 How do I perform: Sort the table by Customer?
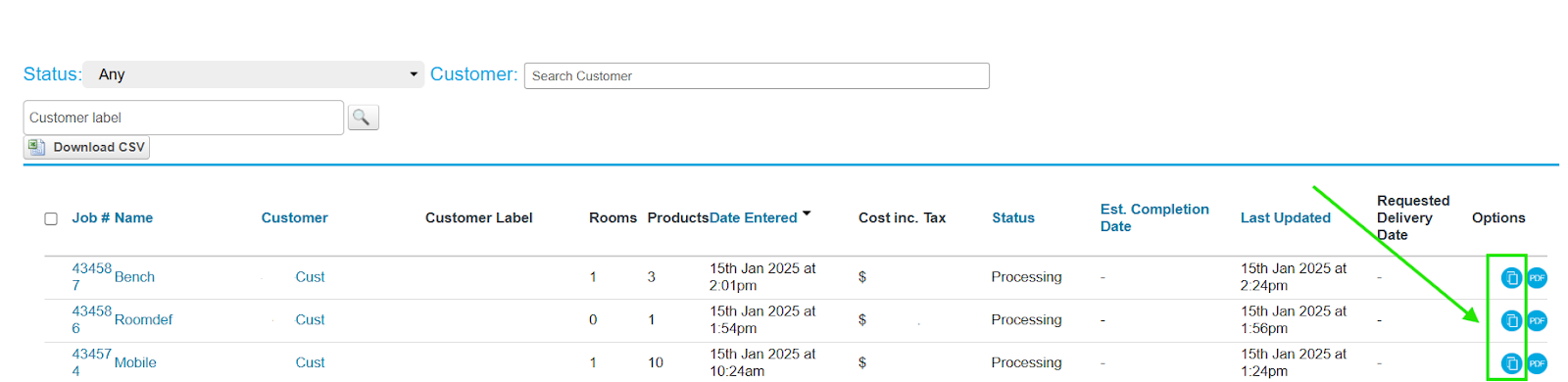point(294,217)
